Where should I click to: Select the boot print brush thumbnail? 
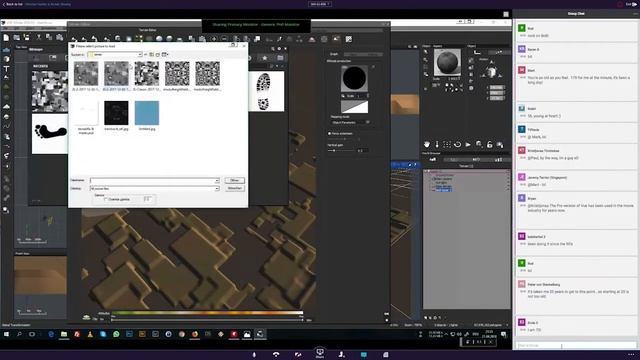[x=266, y=91]
